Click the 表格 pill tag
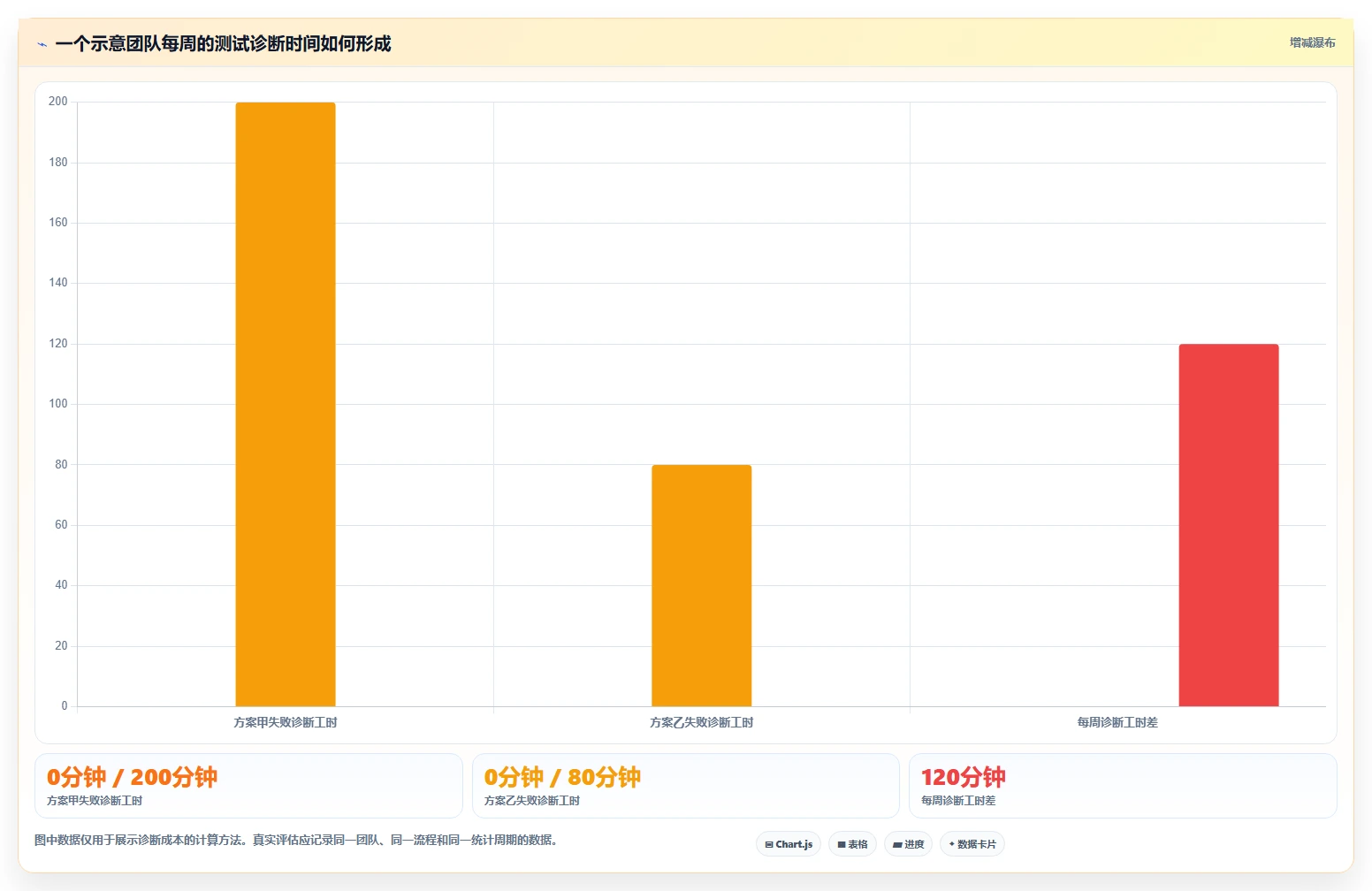Image resolution: width=1372 pixels, height=891 pixels. pos(853,844)
